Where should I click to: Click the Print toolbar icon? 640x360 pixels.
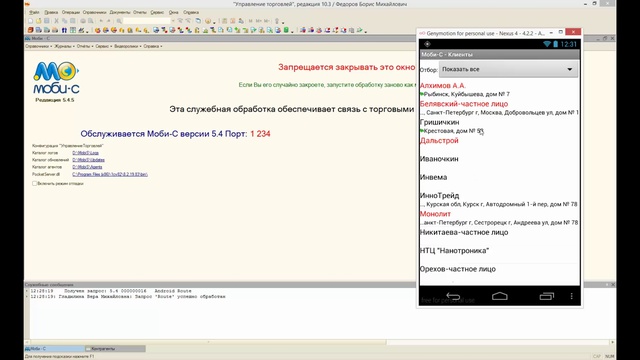tap(83, 21)
